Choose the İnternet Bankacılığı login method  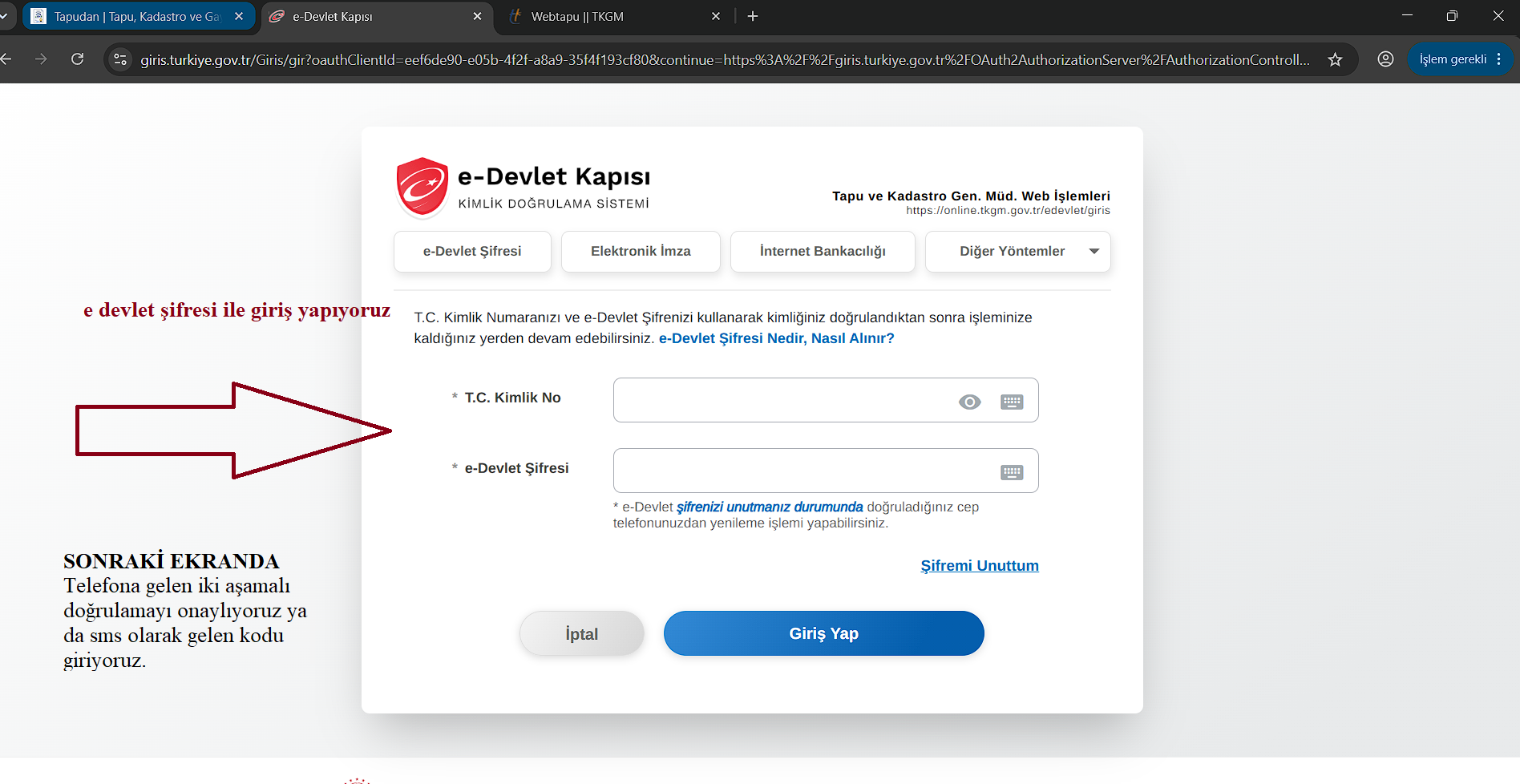click(823, 252)
